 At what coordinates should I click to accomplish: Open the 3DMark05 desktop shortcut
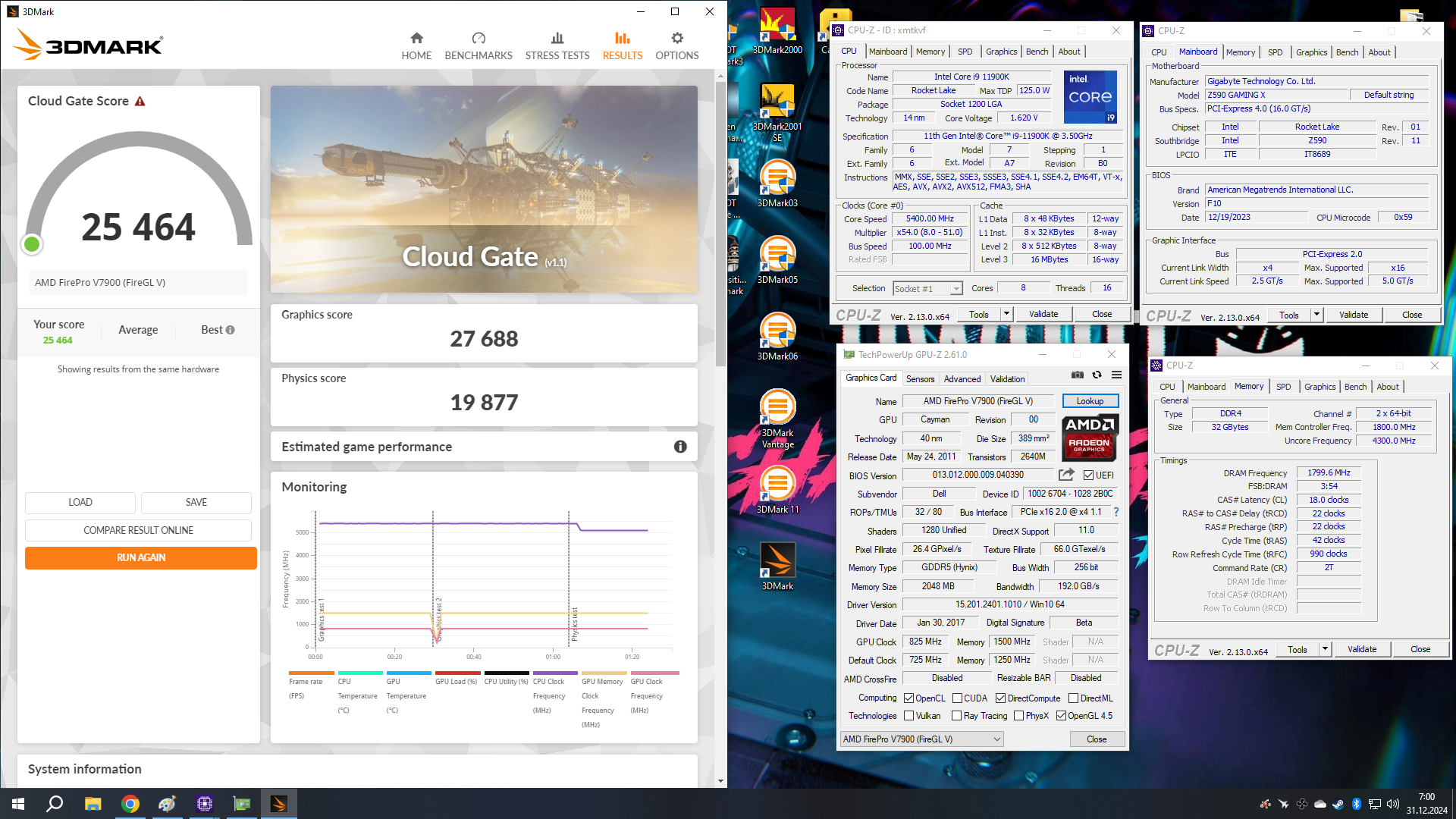(x=777, y=260)
